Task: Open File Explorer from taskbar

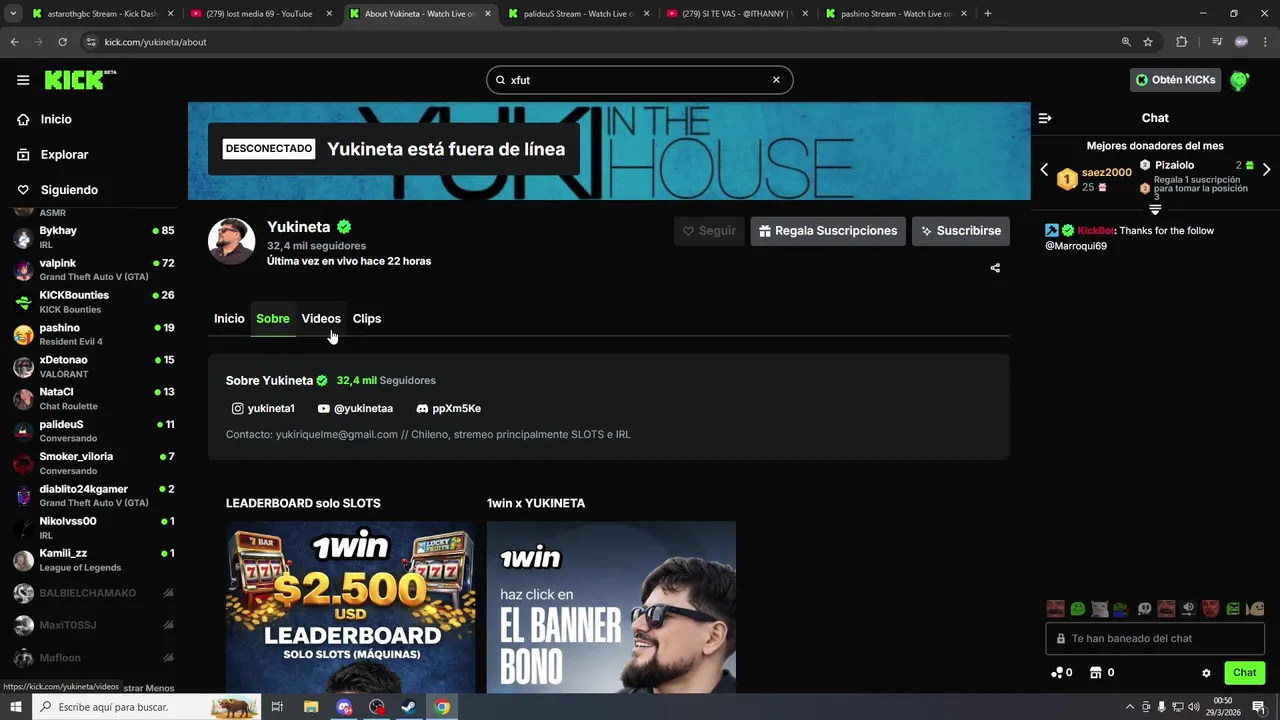Action: [x=311, y=707]
